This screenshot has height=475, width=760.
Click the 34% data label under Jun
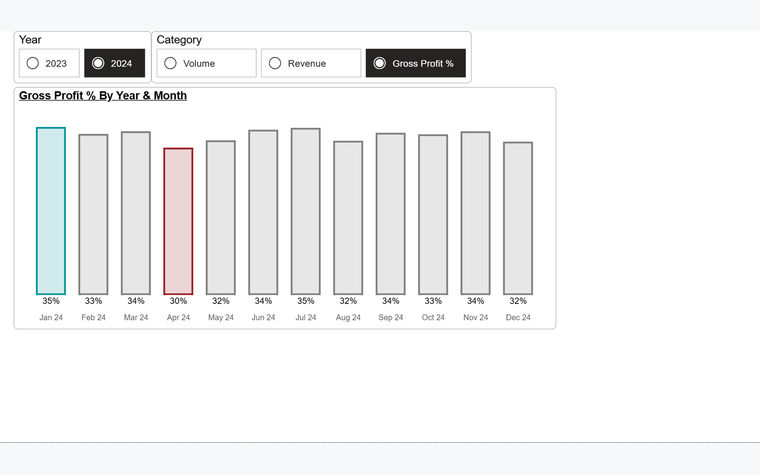tap(263, 301)
